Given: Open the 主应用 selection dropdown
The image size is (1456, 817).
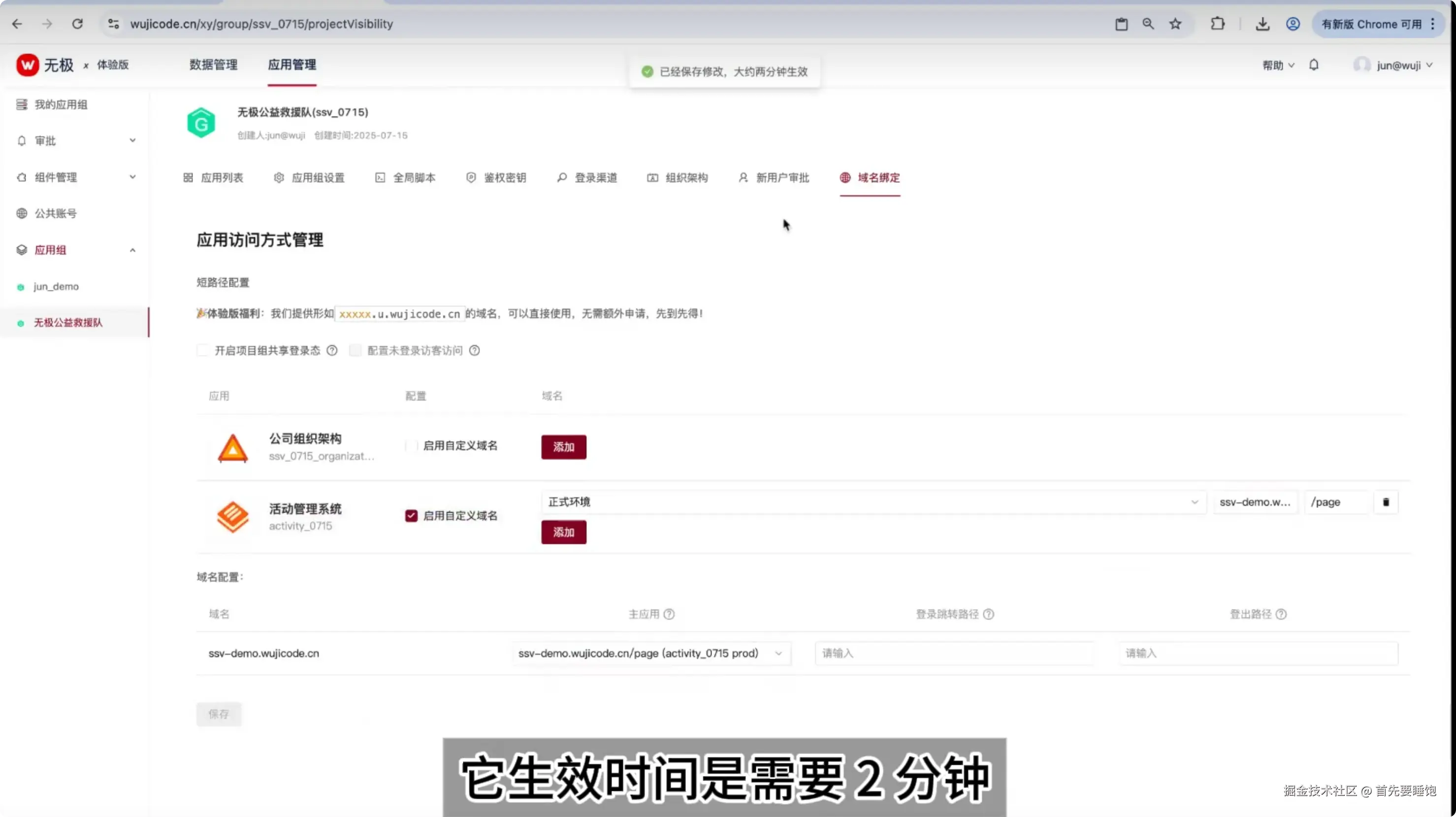Looking at the screenshot, I should [x=650, y=653].
